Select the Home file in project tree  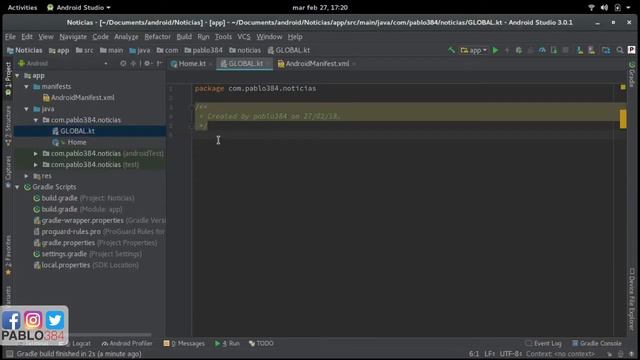coord(69,142)
